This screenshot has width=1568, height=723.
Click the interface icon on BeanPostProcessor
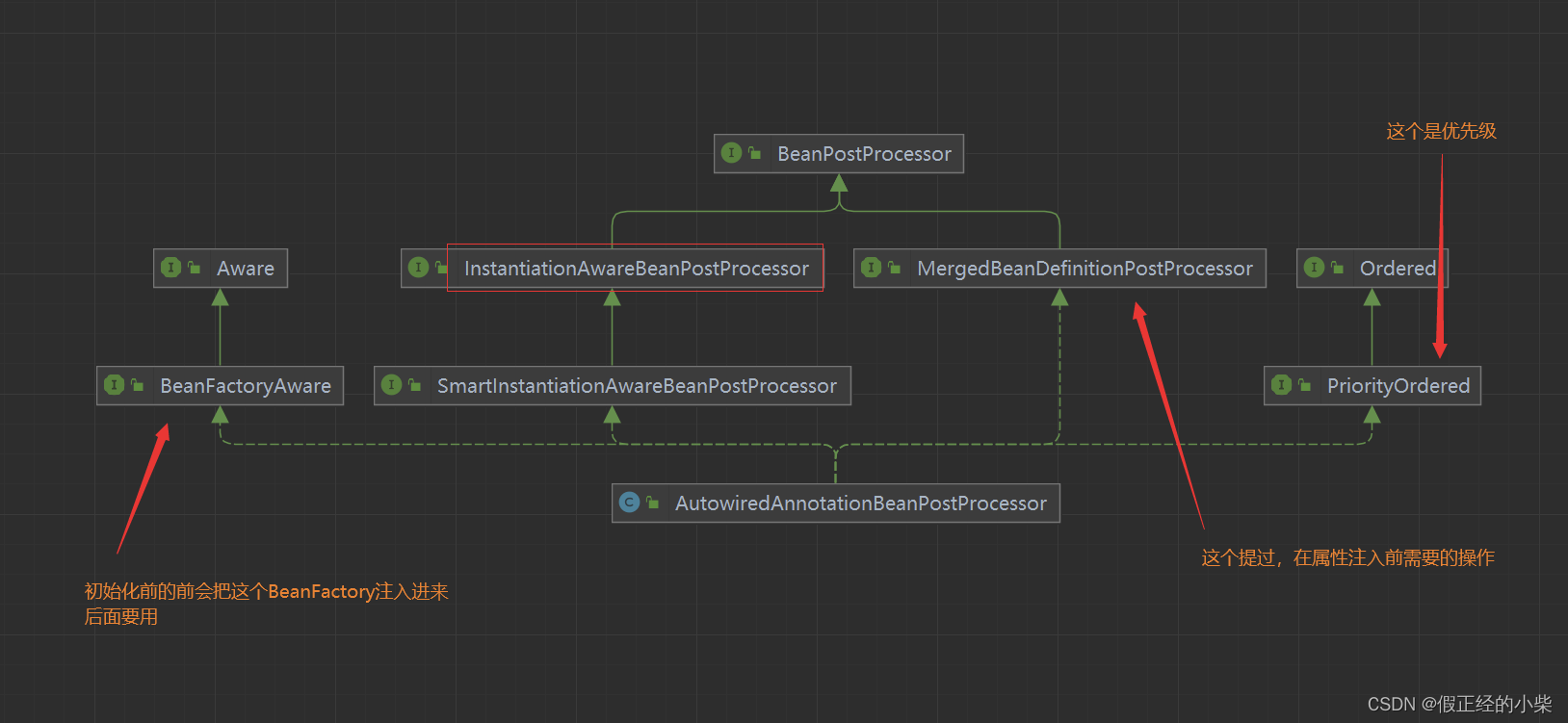point(731,153)
